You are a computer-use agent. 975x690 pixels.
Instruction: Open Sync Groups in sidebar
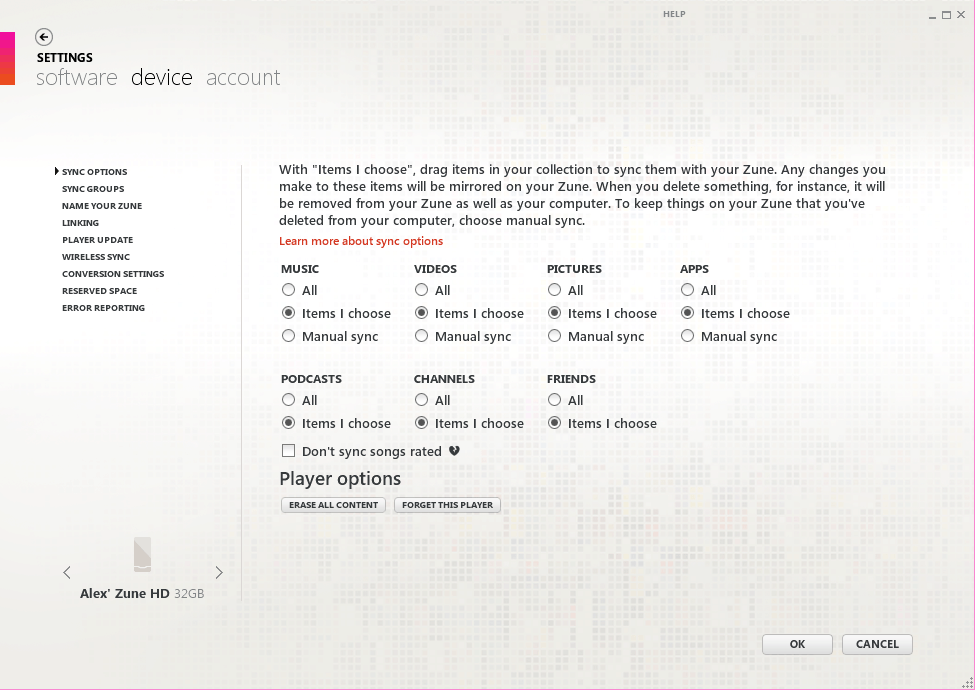point(93,188)
